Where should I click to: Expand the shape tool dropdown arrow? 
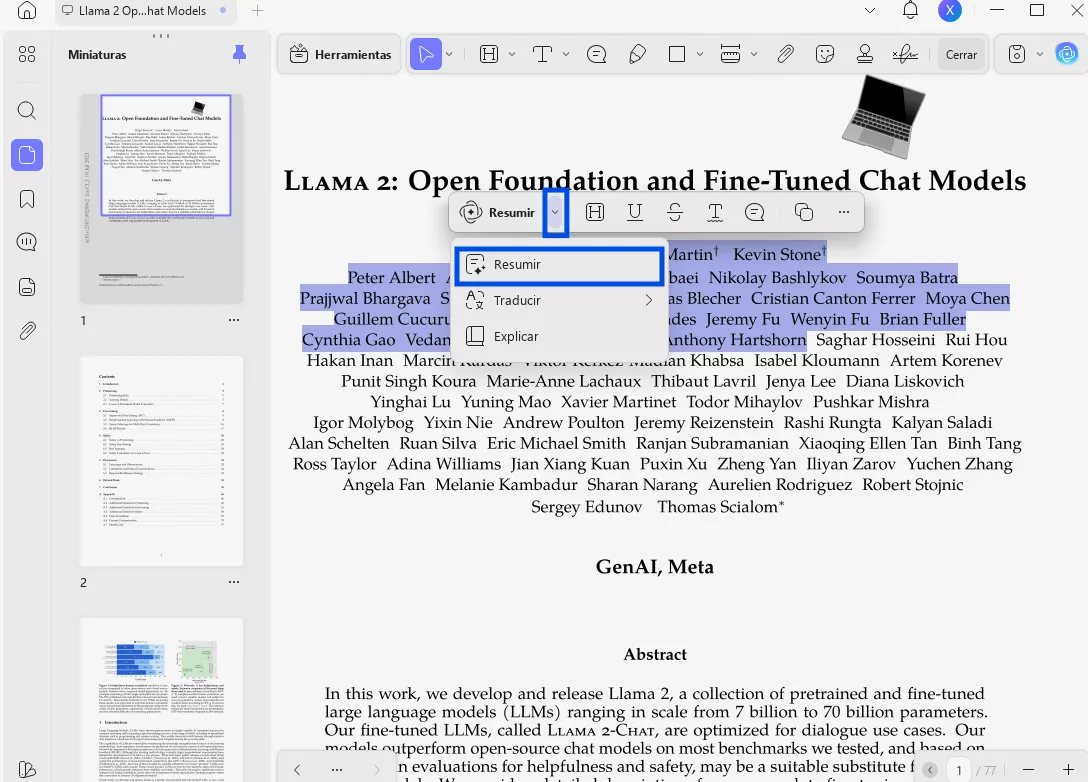[699, 54]
